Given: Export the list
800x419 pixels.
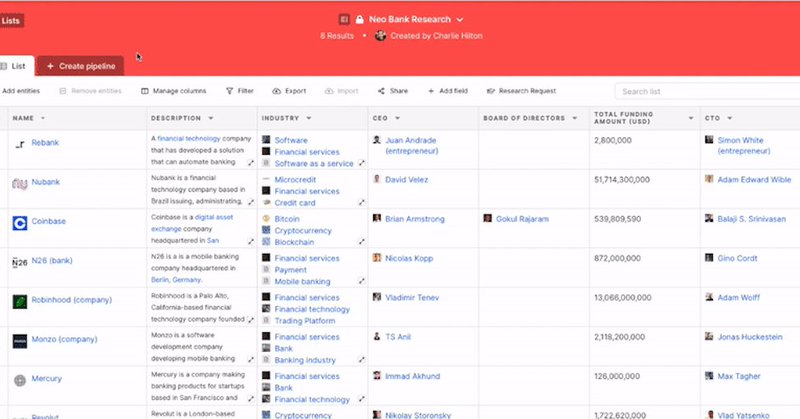Looking at the screenshot, I should (289, 91).
